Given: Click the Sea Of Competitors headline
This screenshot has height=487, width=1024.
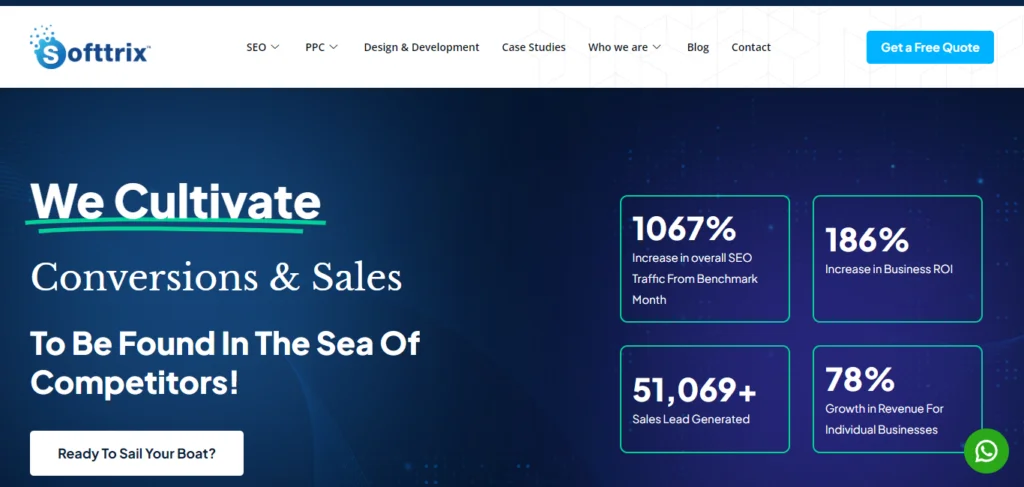Looking at the screenshot, I should click(x=225, y=362).
